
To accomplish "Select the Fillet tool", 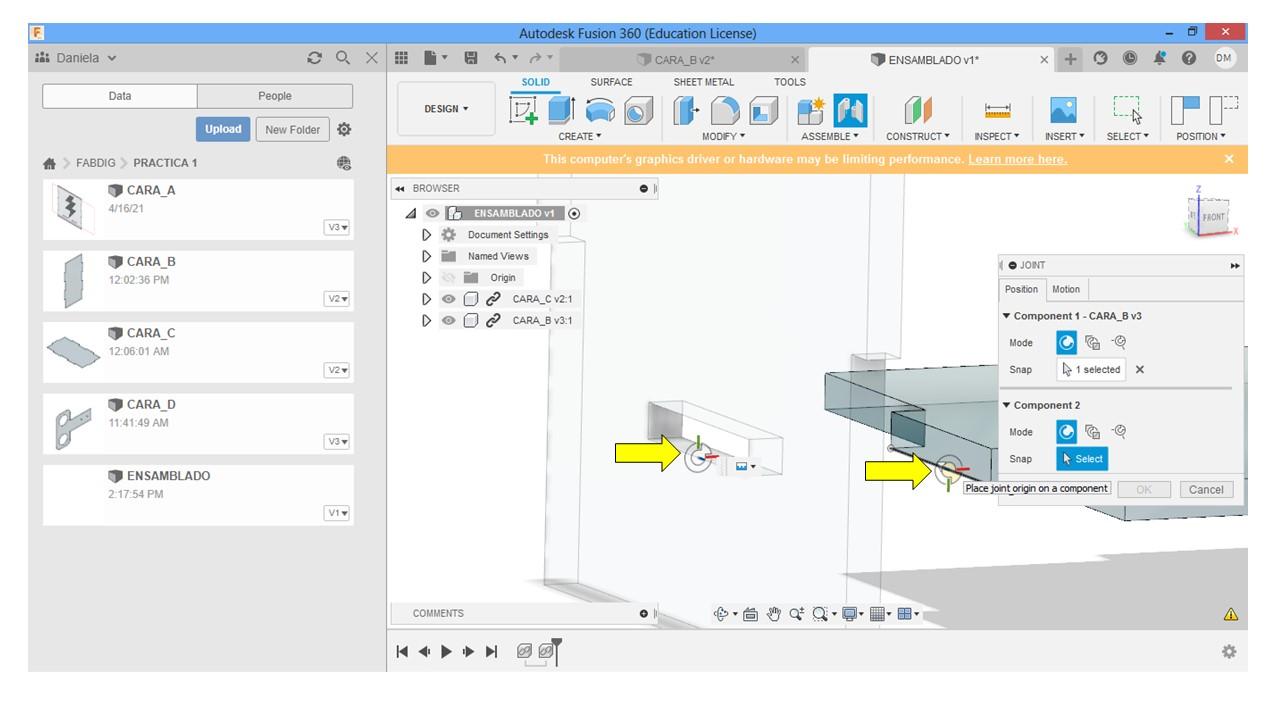I will click(725, 110).
